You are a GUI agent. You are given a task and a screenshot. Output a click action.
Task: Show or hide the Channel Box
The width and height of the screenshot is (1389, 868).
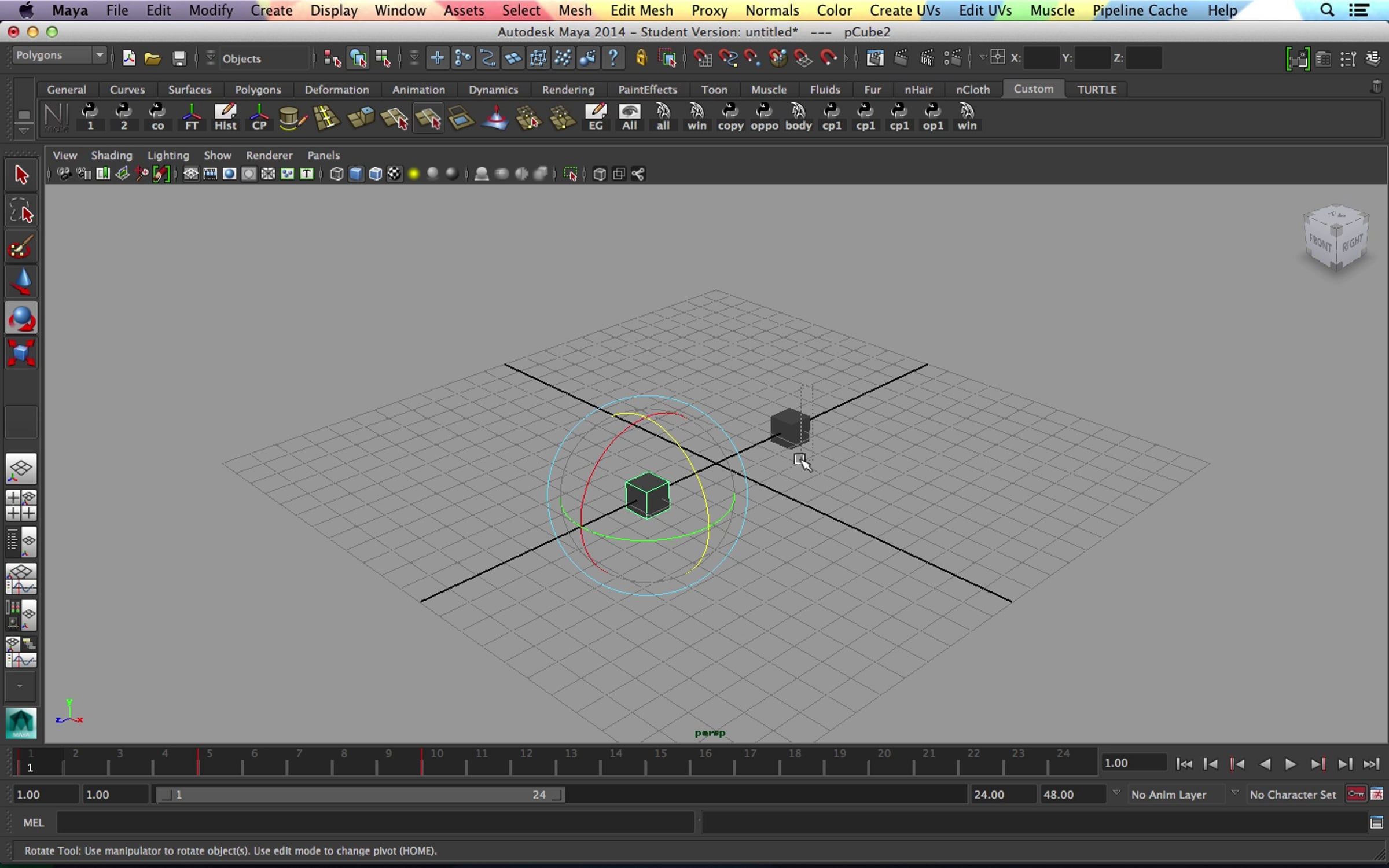click(x=1373, y=58)
